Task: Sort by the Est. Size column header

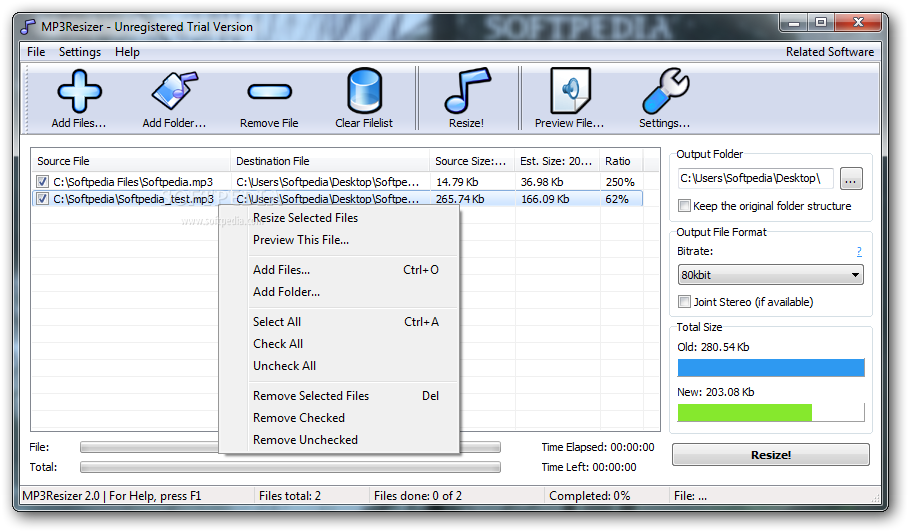Action: point(557,161)
